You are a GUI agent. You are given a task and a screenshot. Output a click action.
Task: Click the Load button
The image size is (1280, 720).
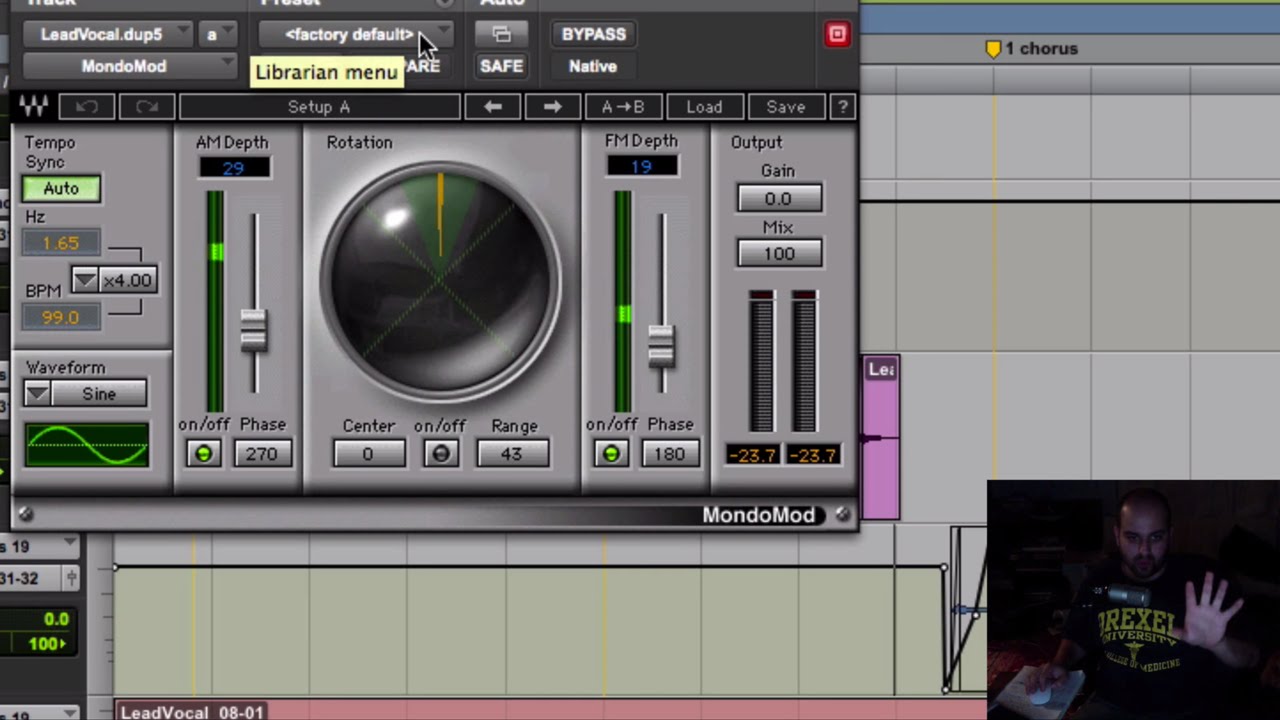704,106
